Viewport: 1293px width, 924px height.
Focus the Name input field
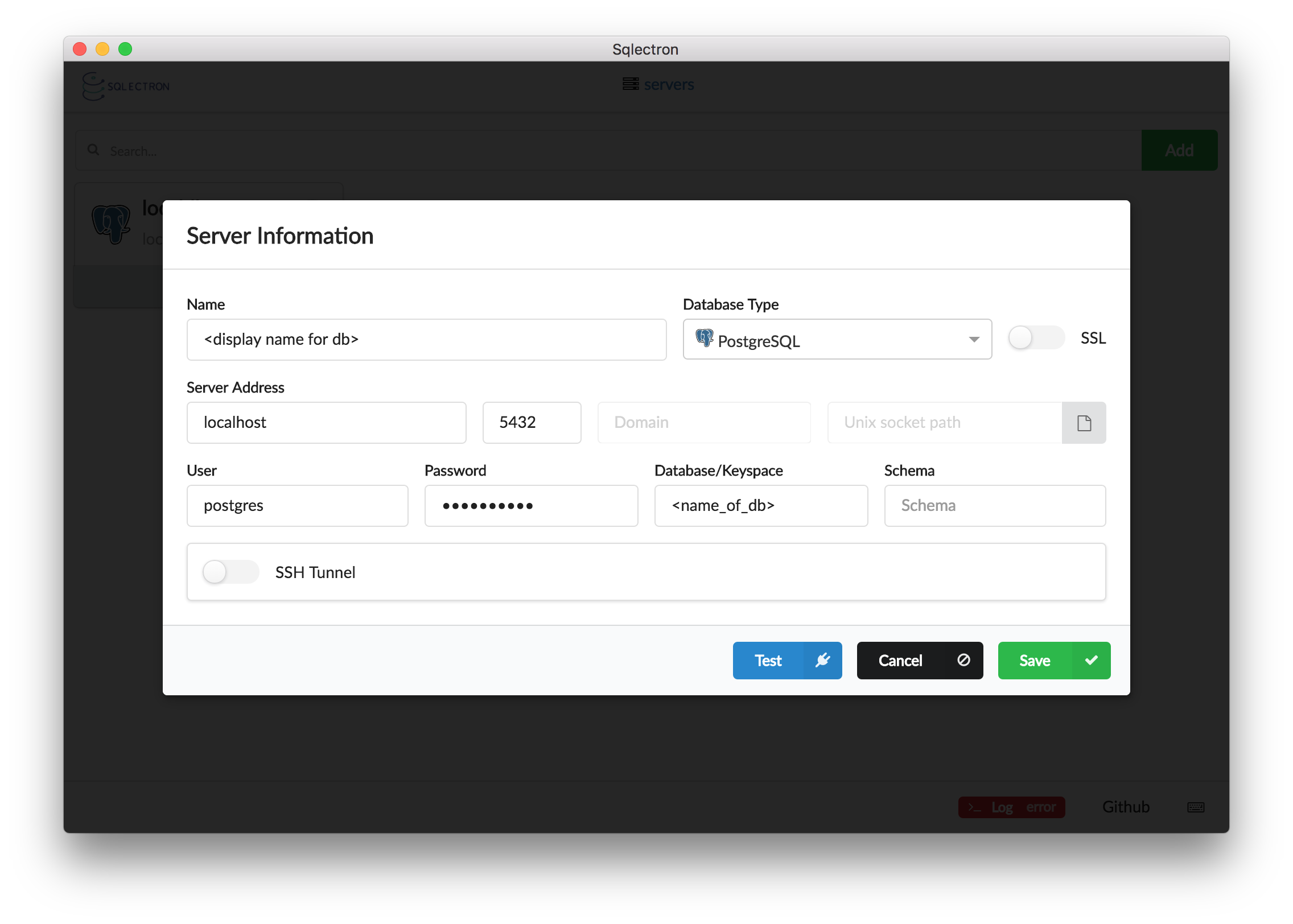(x=426, y=340)
